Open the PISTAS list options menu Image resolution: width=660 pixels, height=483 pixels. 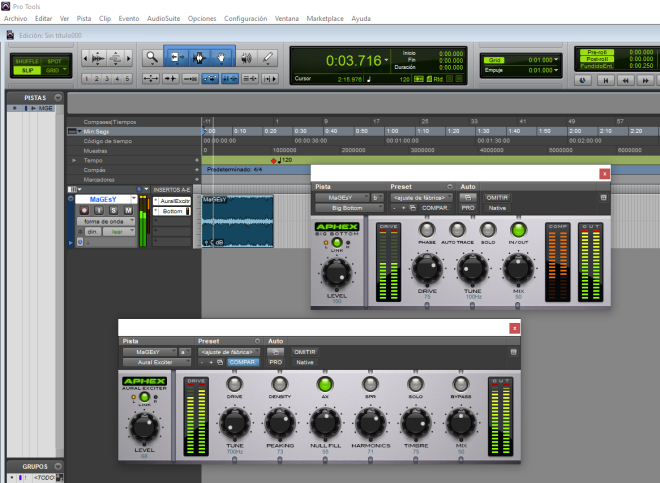tap(58, 98)
